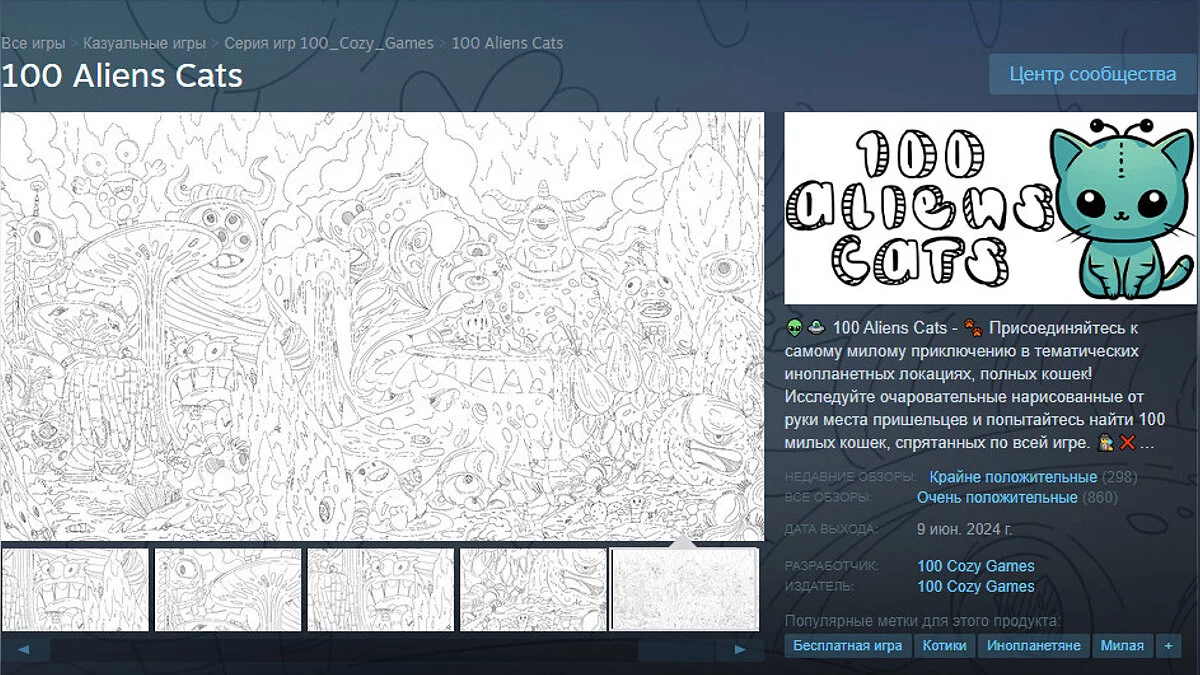The width and height of the screenshot is (1200, 675).
Task: Click the release date '9 июн. 2024 г.'
Action: point(964,529)
